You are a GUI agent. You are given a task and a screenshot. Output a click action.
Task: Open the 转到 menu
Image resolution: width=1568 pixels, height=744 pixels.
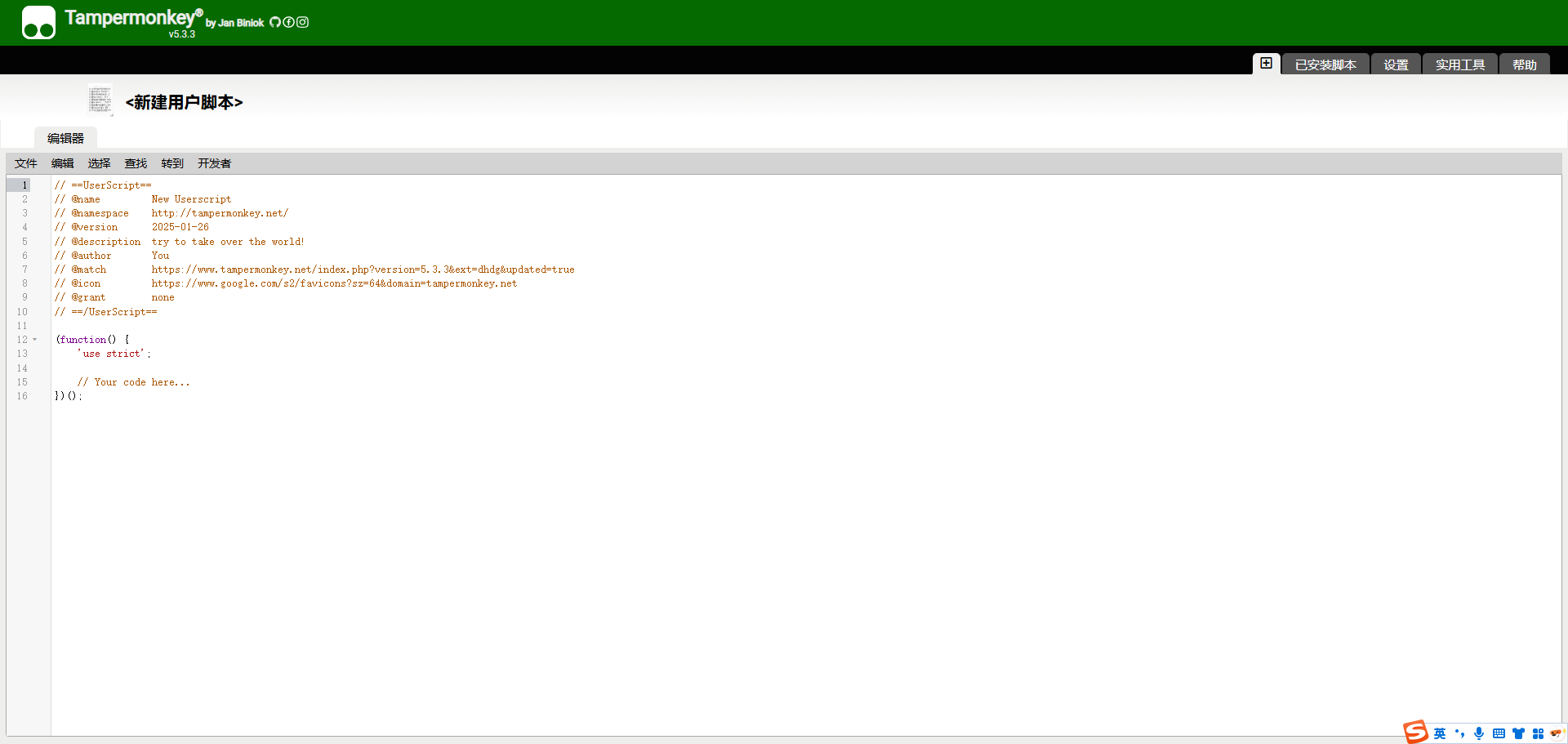click(172, 163)
